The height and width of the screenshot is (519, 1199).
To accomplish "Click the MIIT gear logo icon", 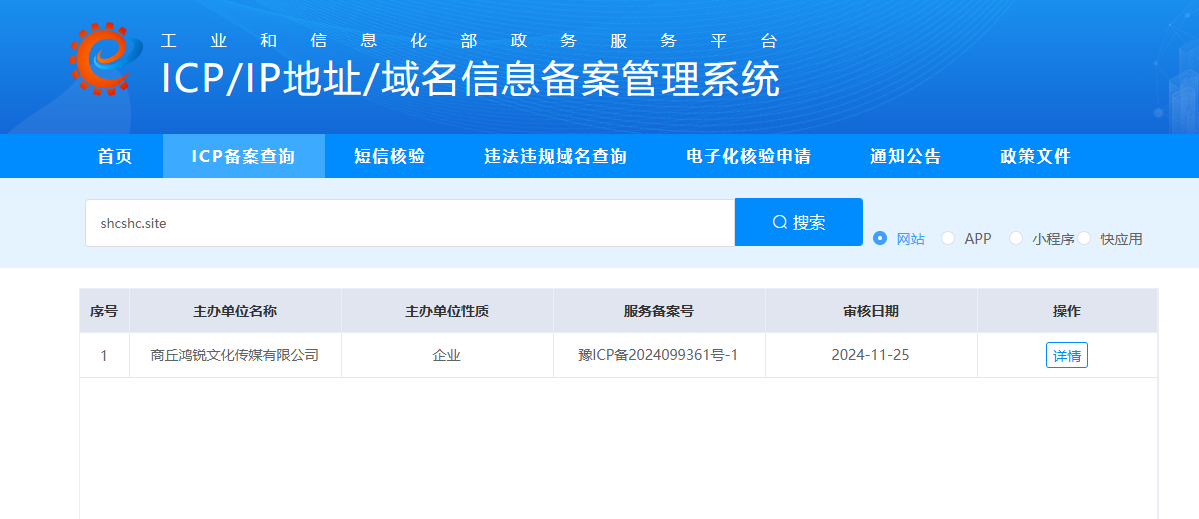I will point(106,60).
